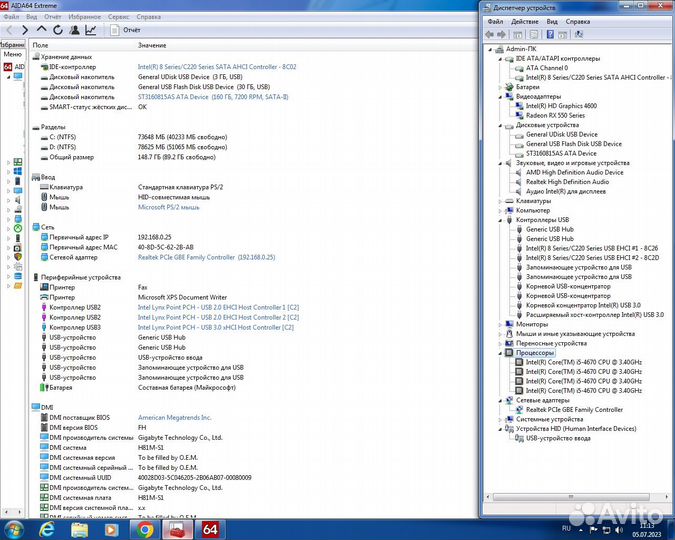Expand Клавиатуры node
675x540 pixels.
point(500,201)
